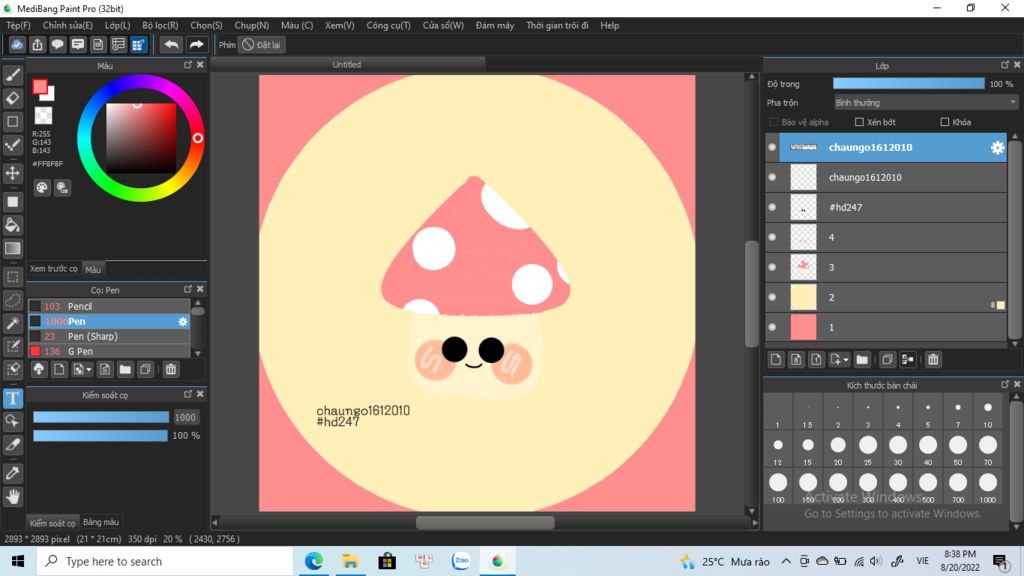Image resolution: width=1024 pixels, height=576 pixels.
Task: Open the Bộ lọc(R) menu
Action: [160, 25]
